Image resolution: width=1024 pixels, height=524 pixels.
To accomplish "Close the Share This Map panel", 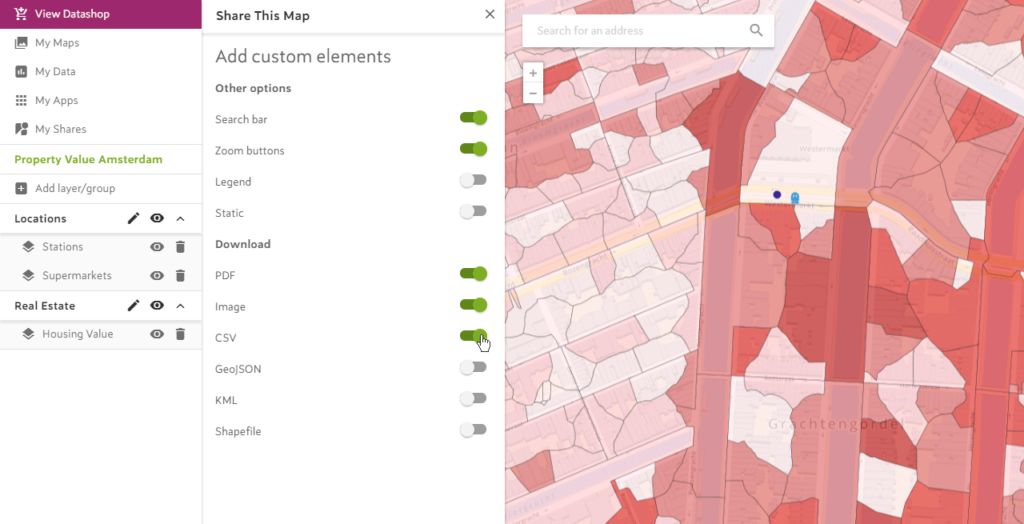I will (490, 14).
